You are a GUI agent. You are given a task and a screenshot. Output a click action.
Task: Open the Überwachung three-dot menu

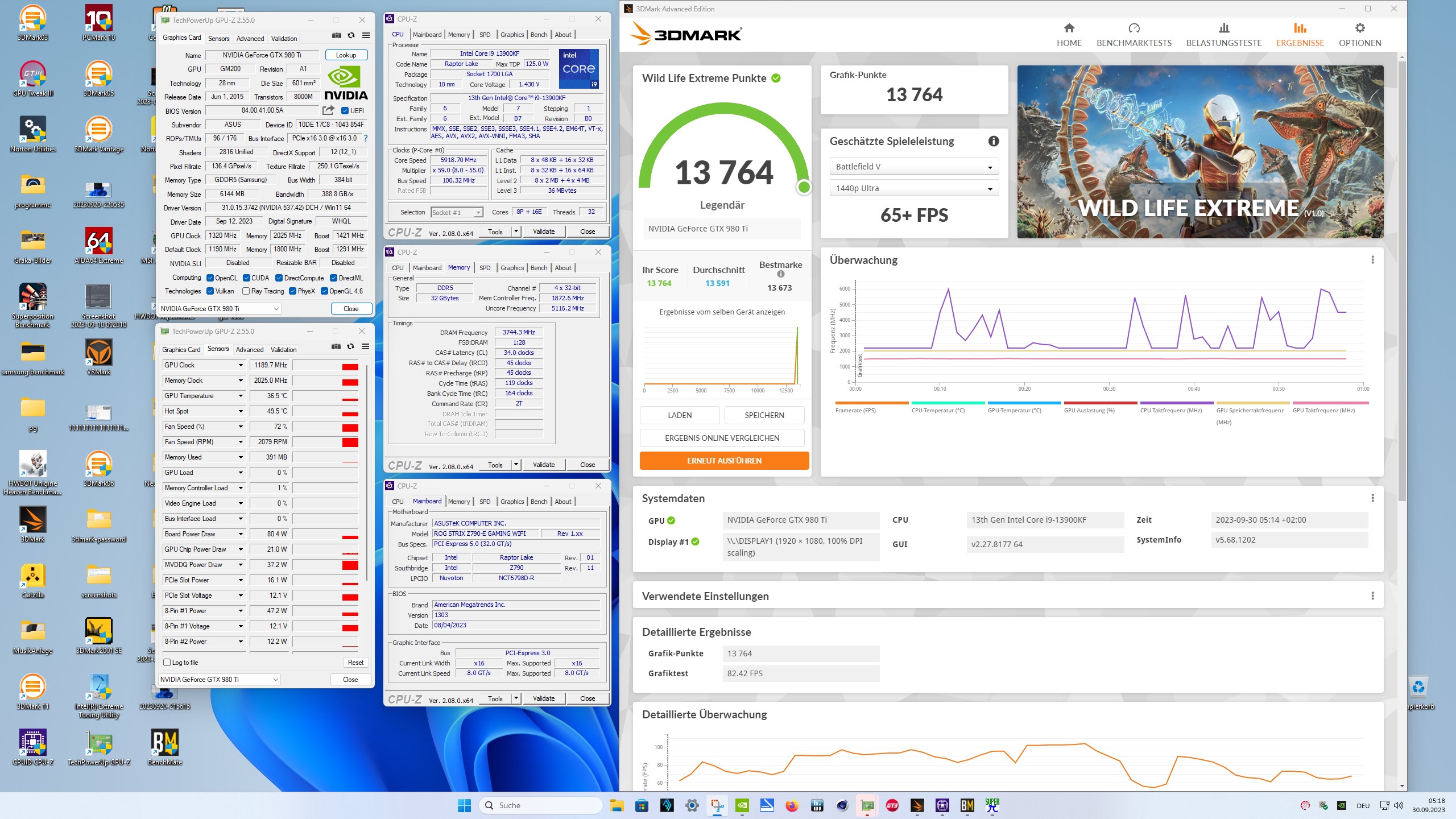[1372, 260]
